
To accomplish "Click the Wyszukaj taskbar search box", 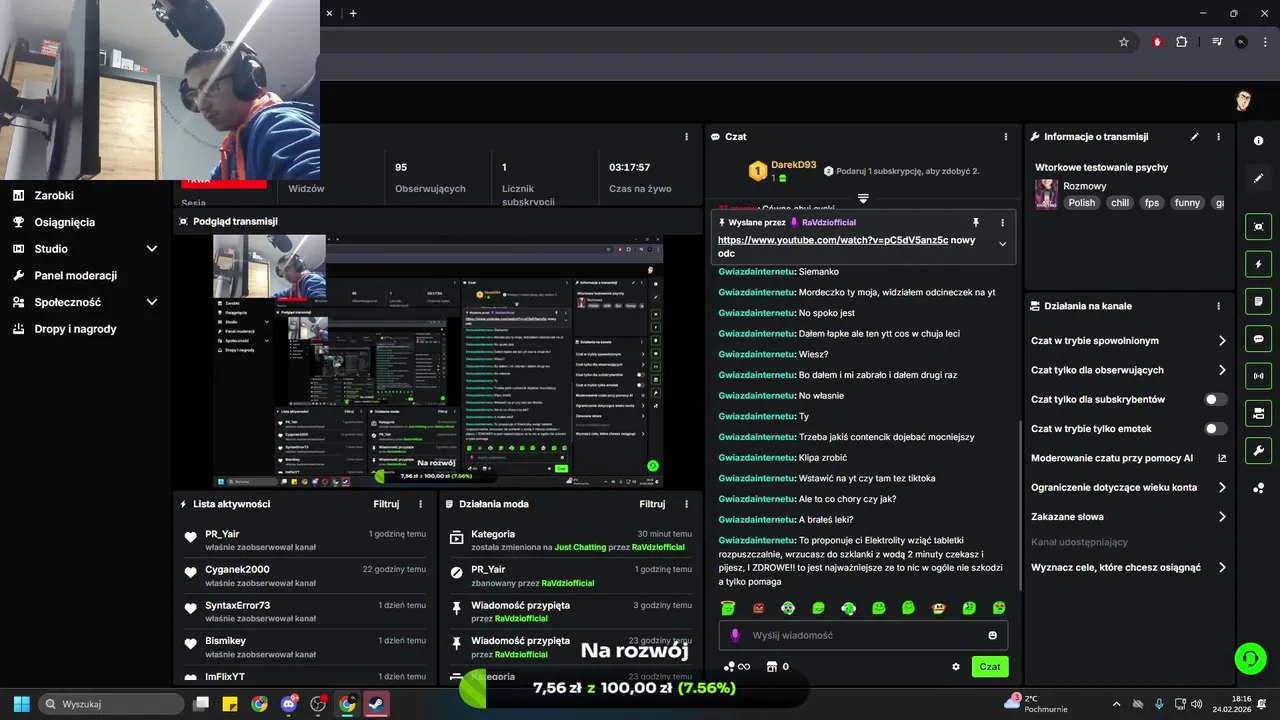I will click(x=111, y=704).
